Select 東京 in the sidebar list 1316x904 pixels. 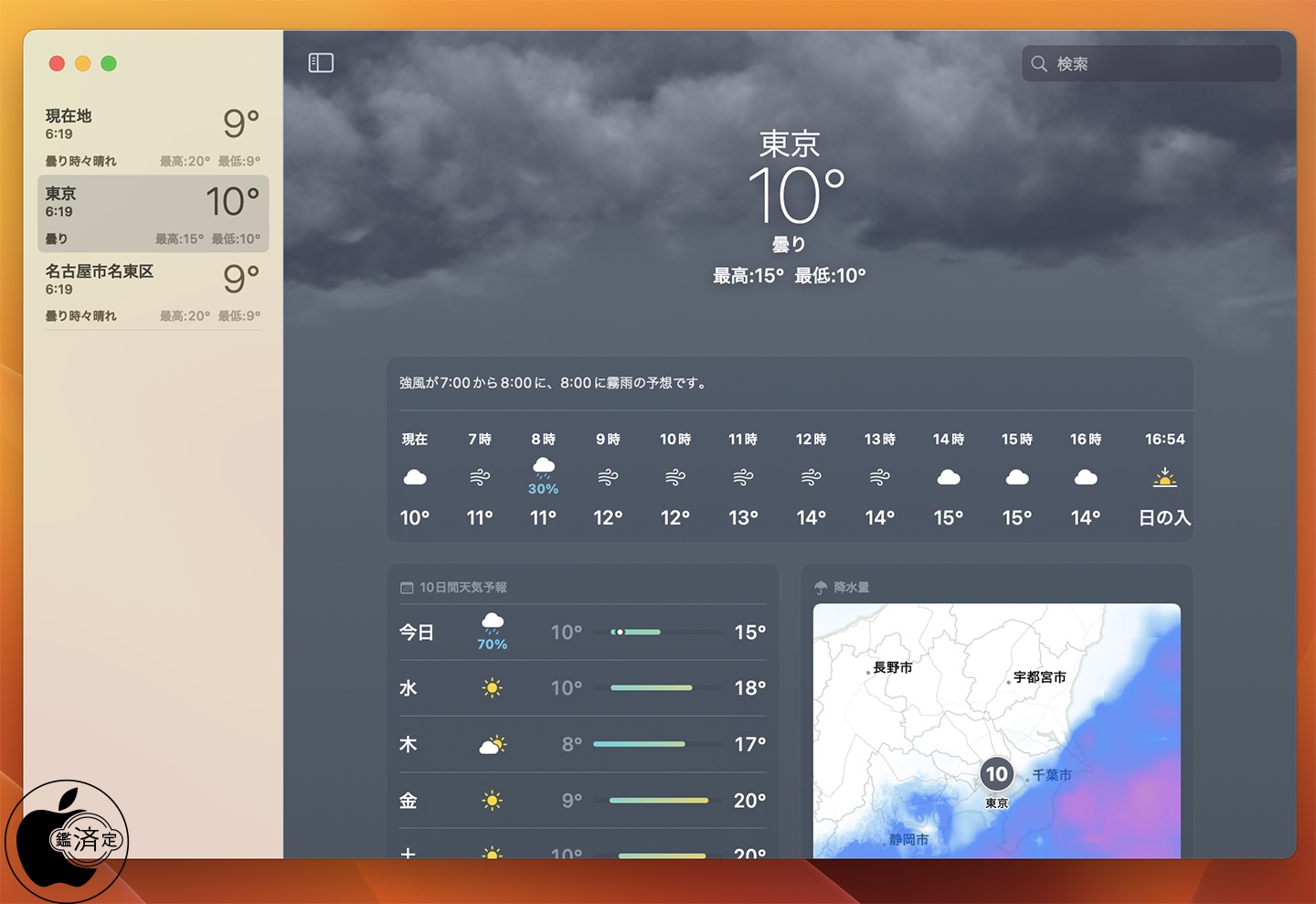(x=153, y=214)
